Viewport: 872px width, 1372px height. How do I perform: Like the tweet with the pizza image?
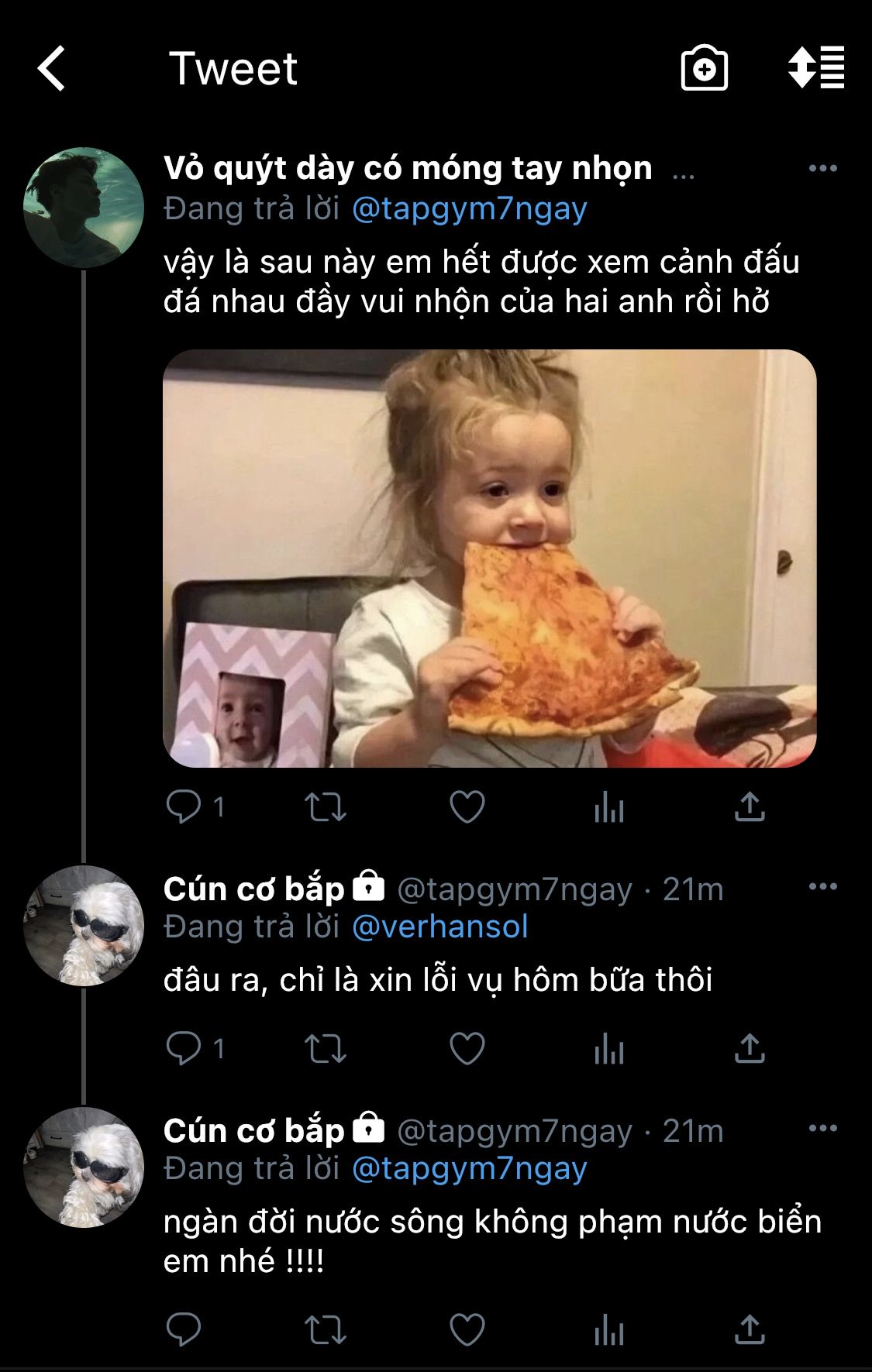pos(467,807)
